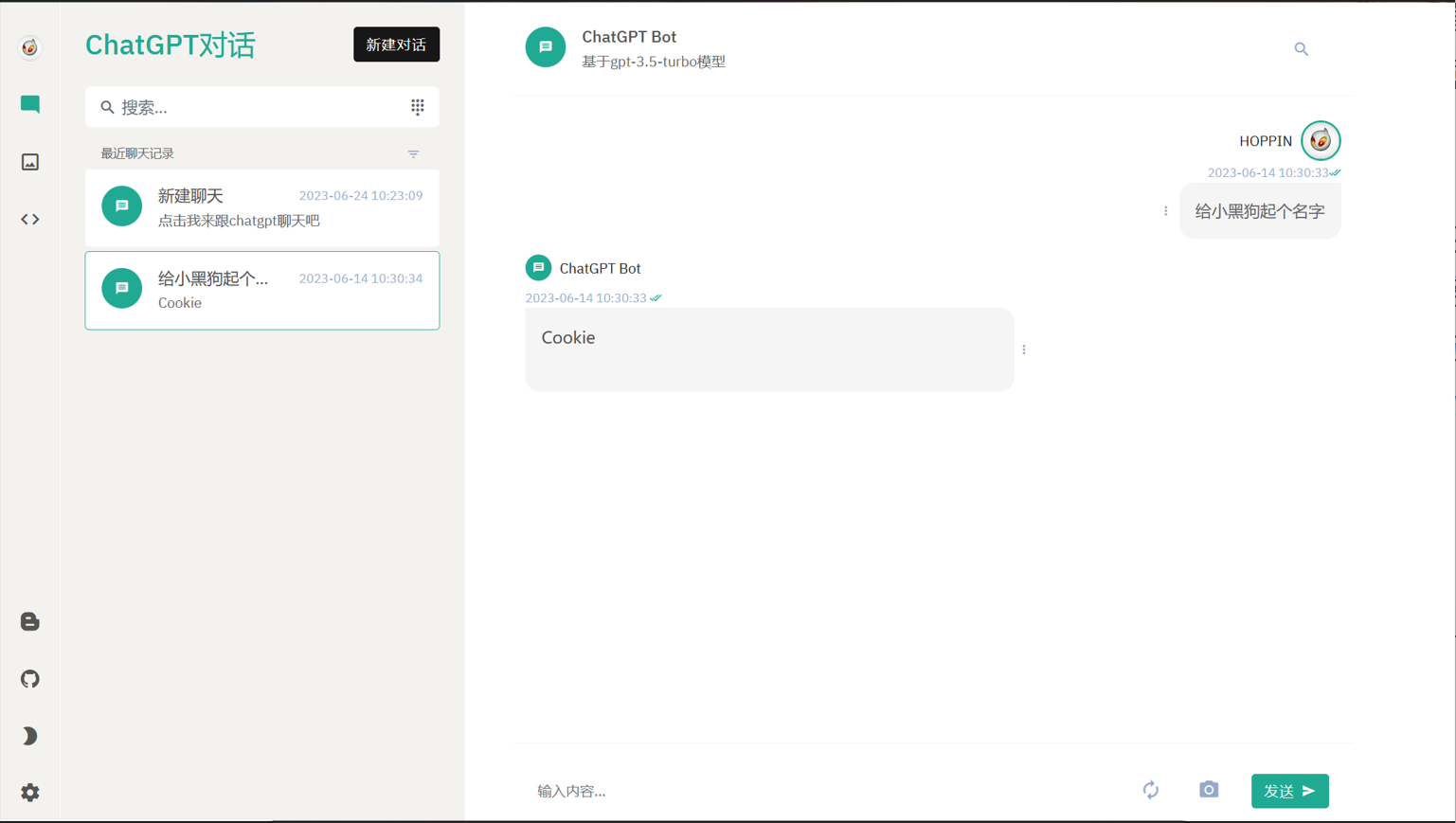Image resolution: width=1456 pixels, height=823 pixels.
Task: Click timestamp 2023-06-14 10:30:34
Action: [361, 278]
